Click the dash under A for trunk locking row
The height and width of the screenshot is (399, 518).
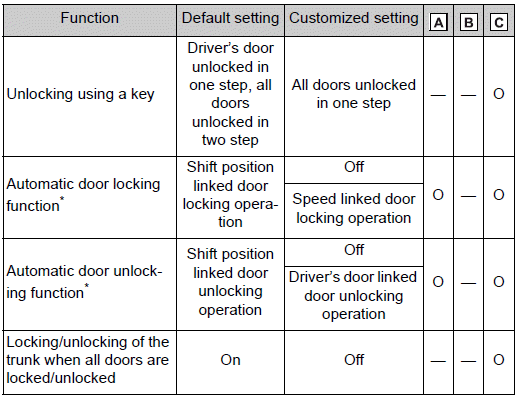[438, 362]
